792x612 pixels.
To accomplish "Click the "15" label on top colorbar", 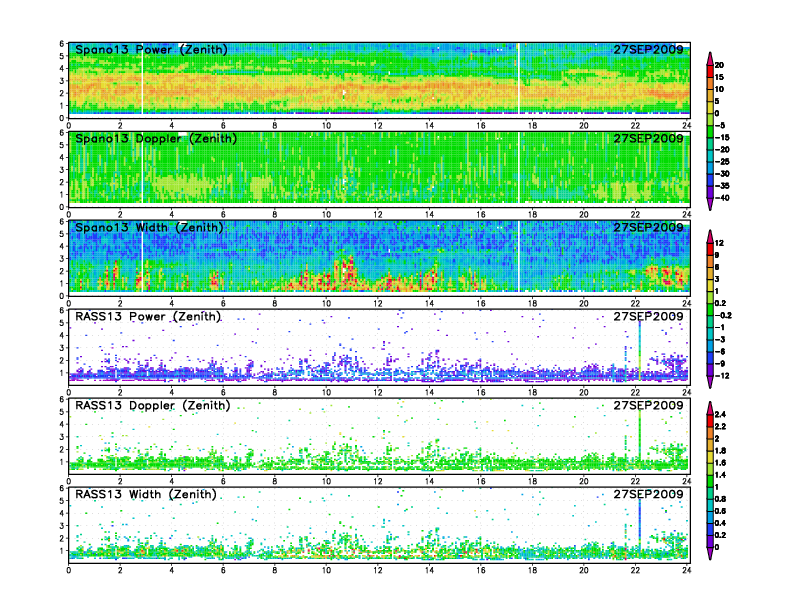I will (719, 77).
